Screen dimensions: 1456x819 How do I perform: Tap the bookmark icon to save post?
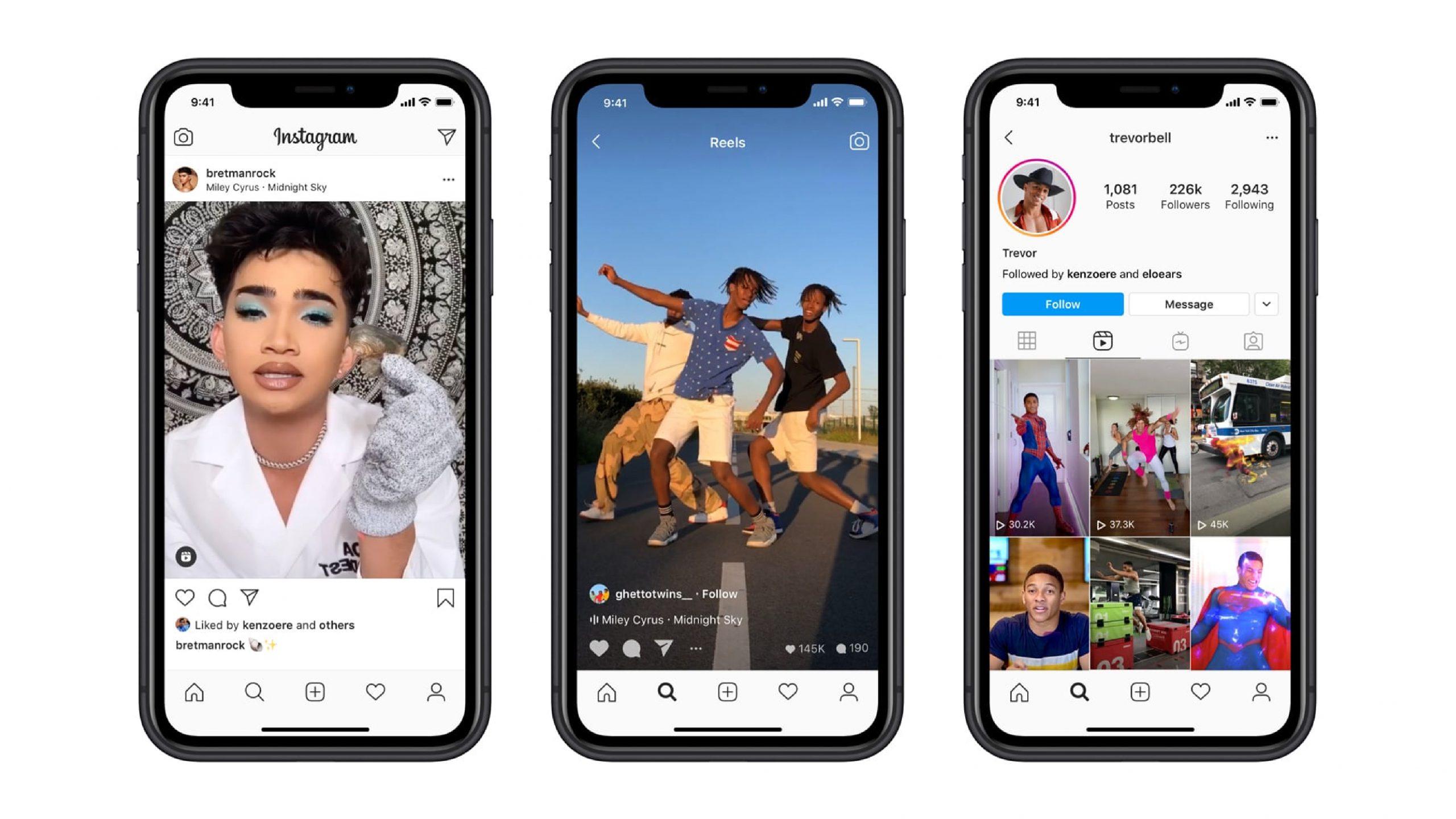tap(448, 597)
